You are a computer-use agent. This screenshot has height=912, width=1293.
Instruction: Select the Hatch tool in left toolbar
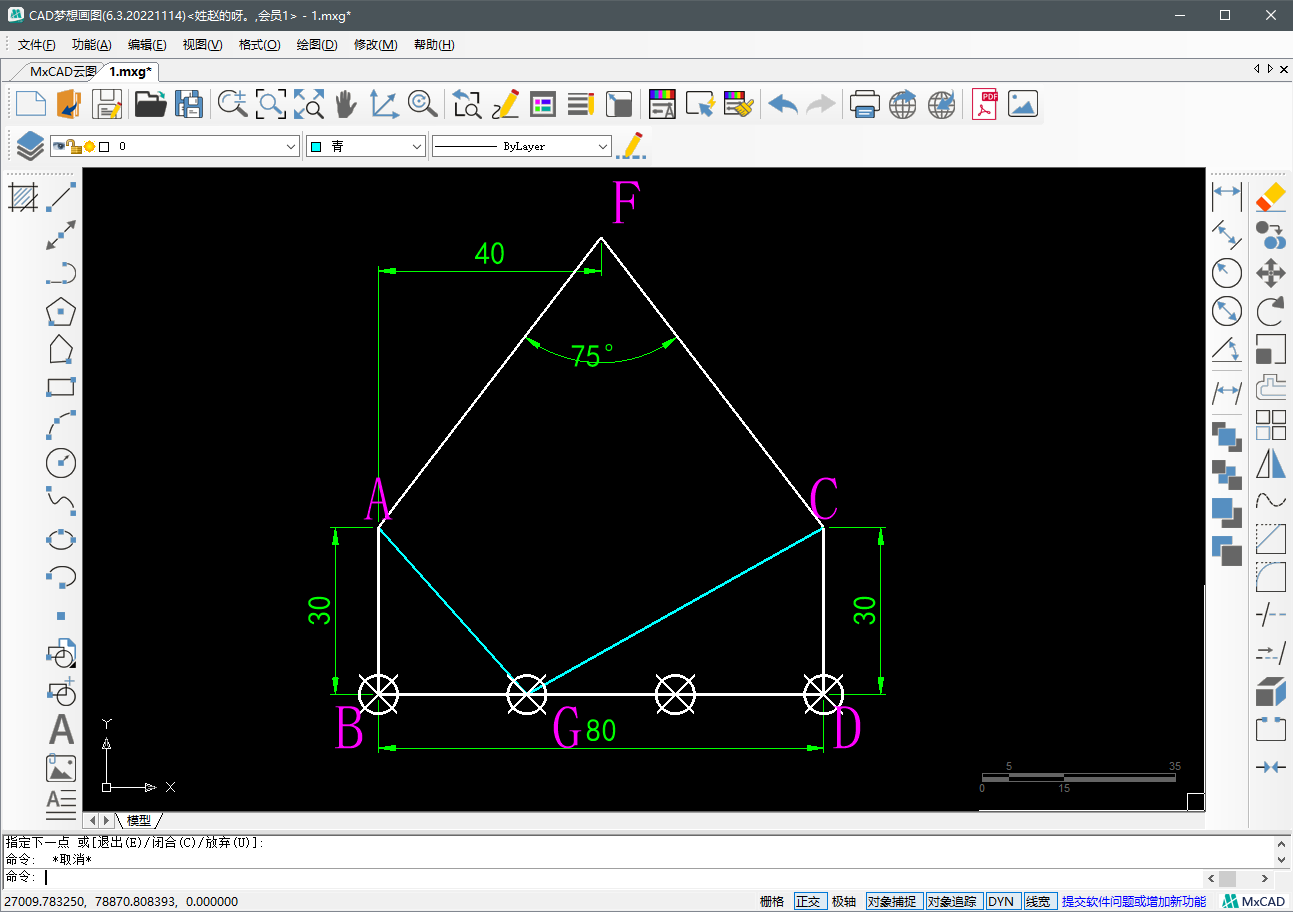pos(24,197)
